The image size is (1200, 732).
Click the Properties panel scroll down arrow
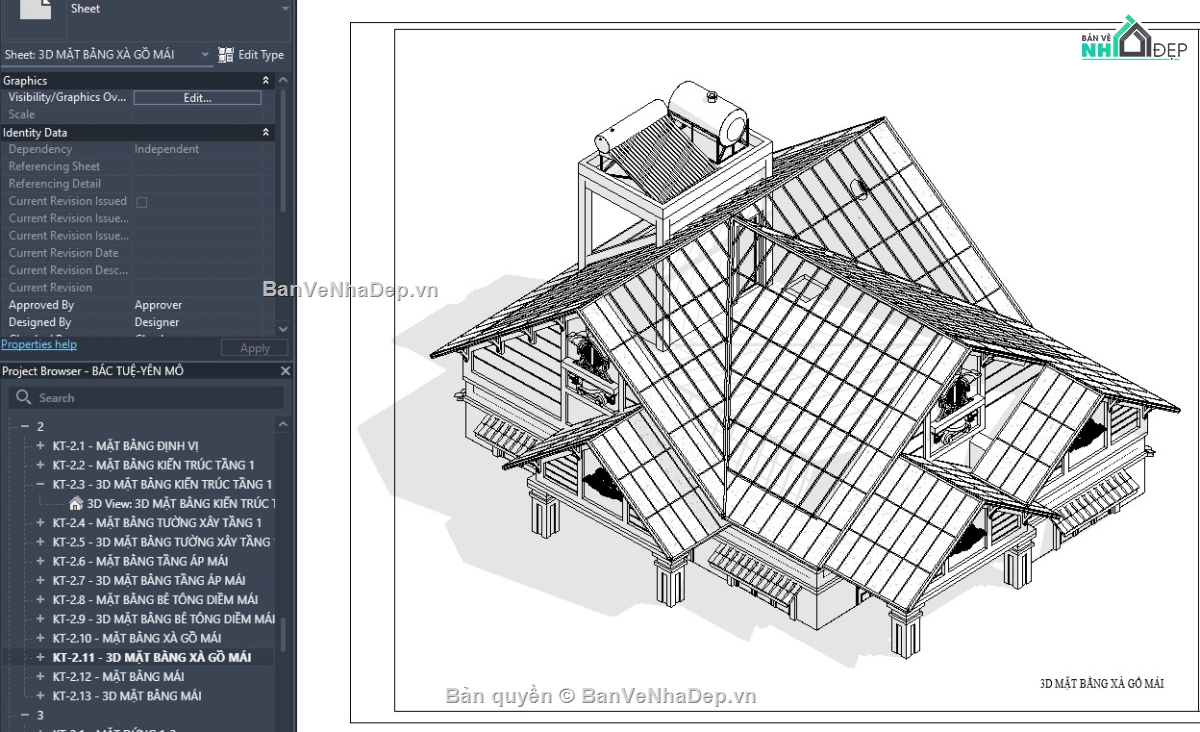283,328
